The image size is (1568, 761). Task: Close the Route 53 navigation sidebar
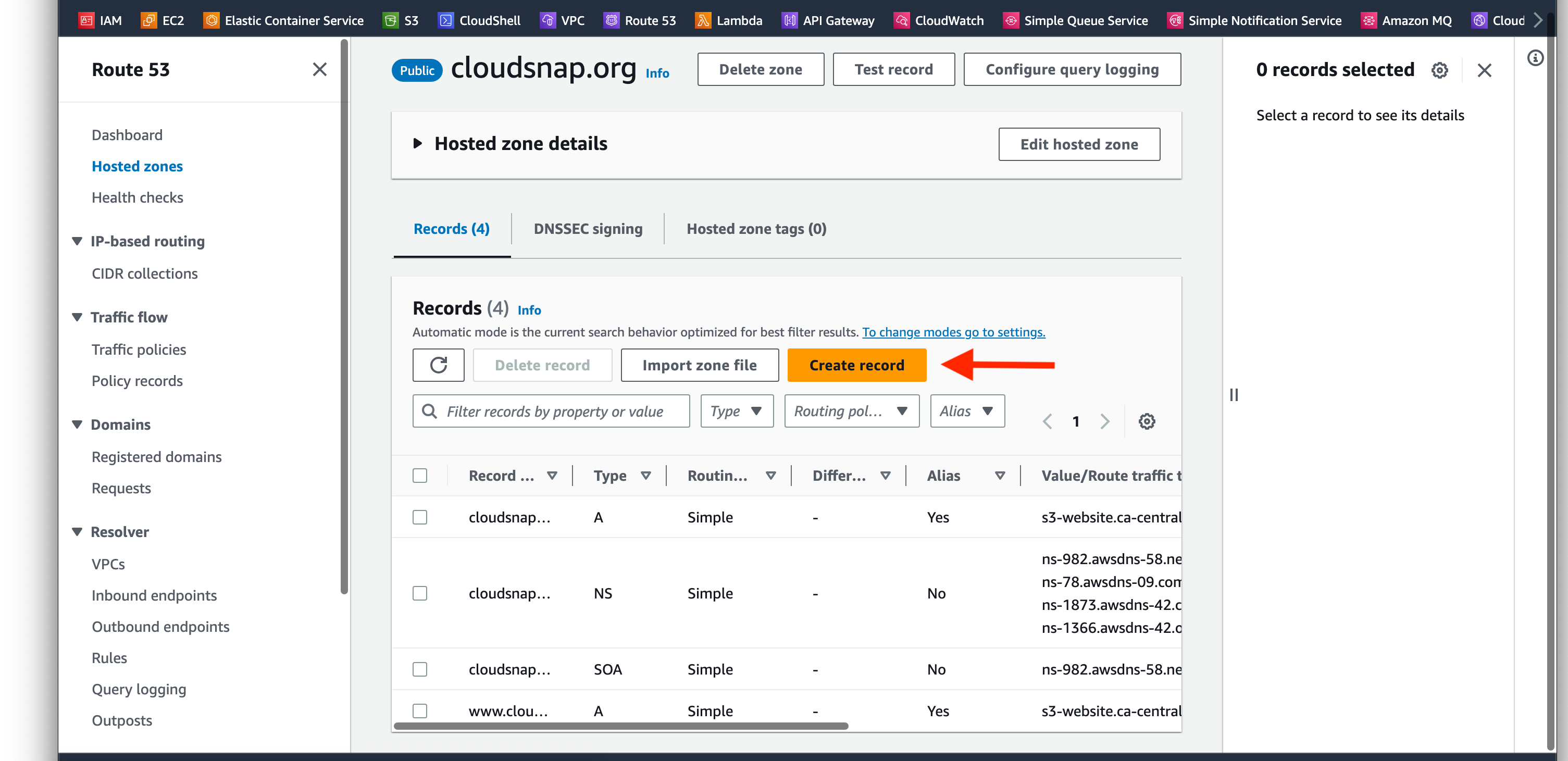click(x=319, y=69)
